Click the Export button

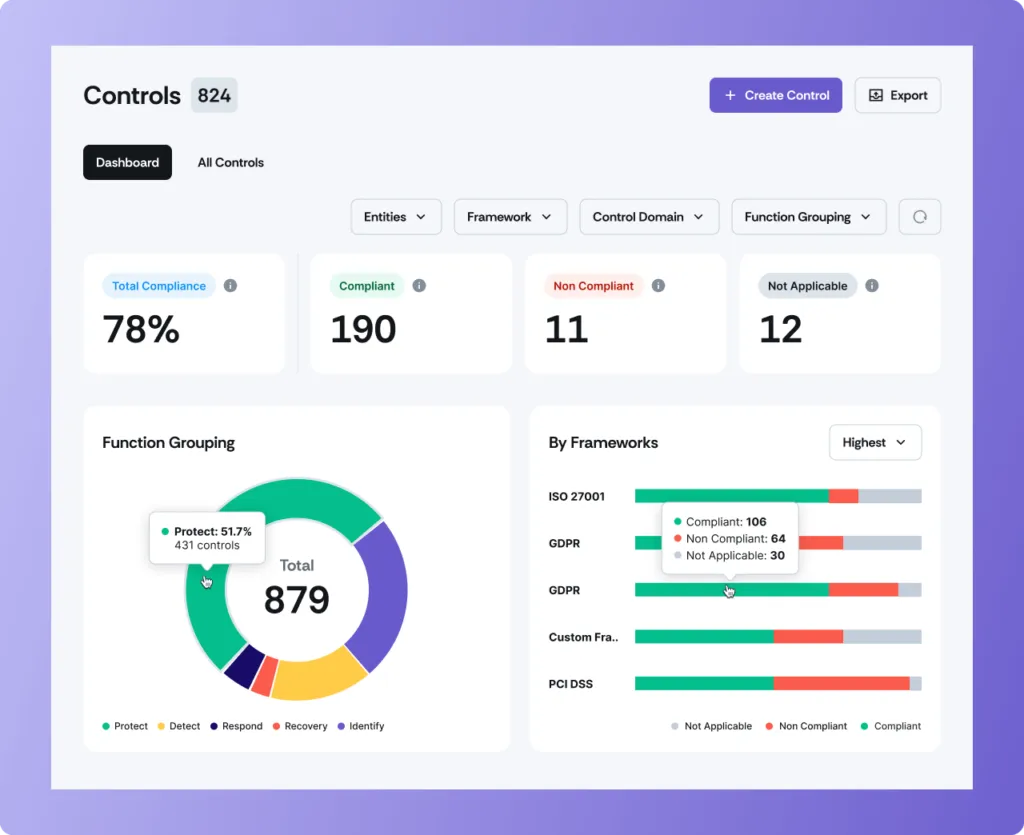pos(897,94)
